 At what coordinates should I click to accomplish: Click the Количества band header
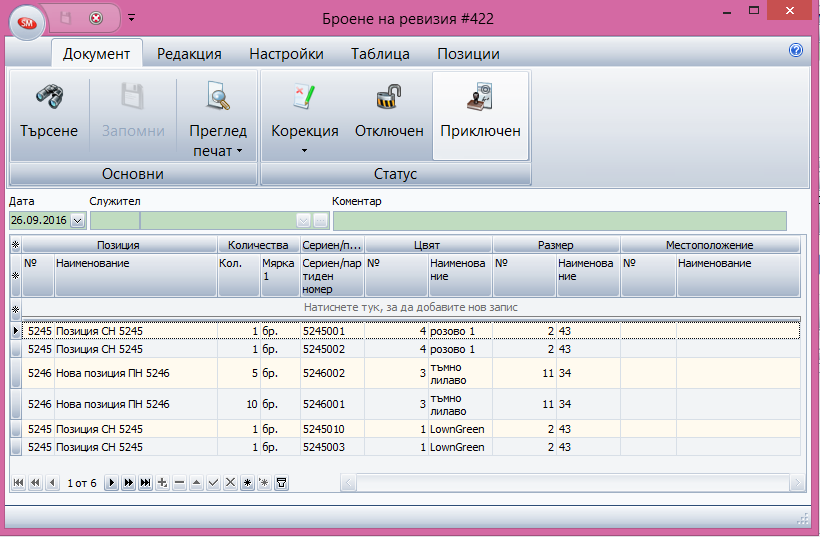[x=258, y=245]
